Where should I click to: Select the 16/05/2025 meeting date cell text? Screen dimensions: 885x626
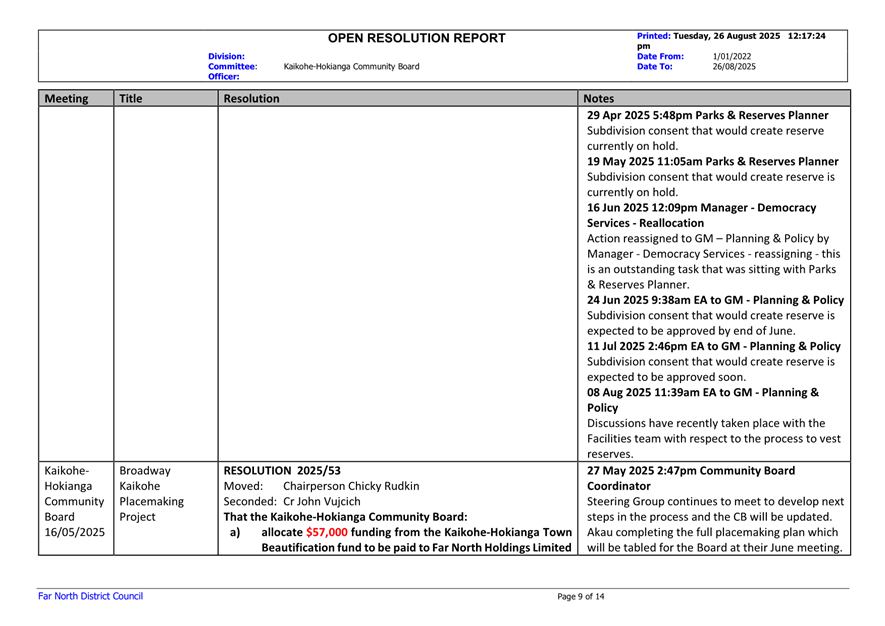tap(75, 532)
